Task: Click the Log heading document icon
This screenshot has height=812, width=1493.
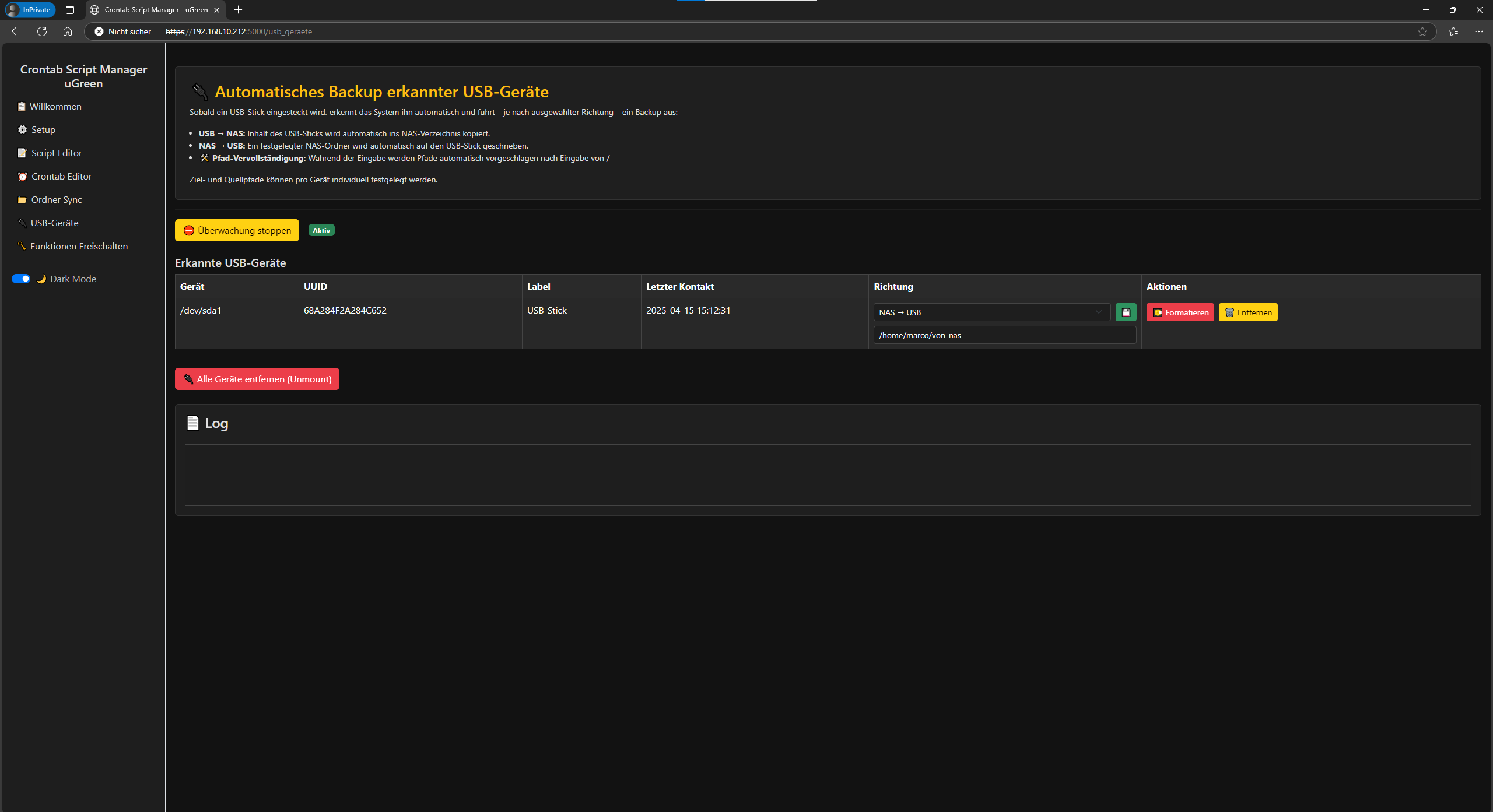Action: coord(192,423)
